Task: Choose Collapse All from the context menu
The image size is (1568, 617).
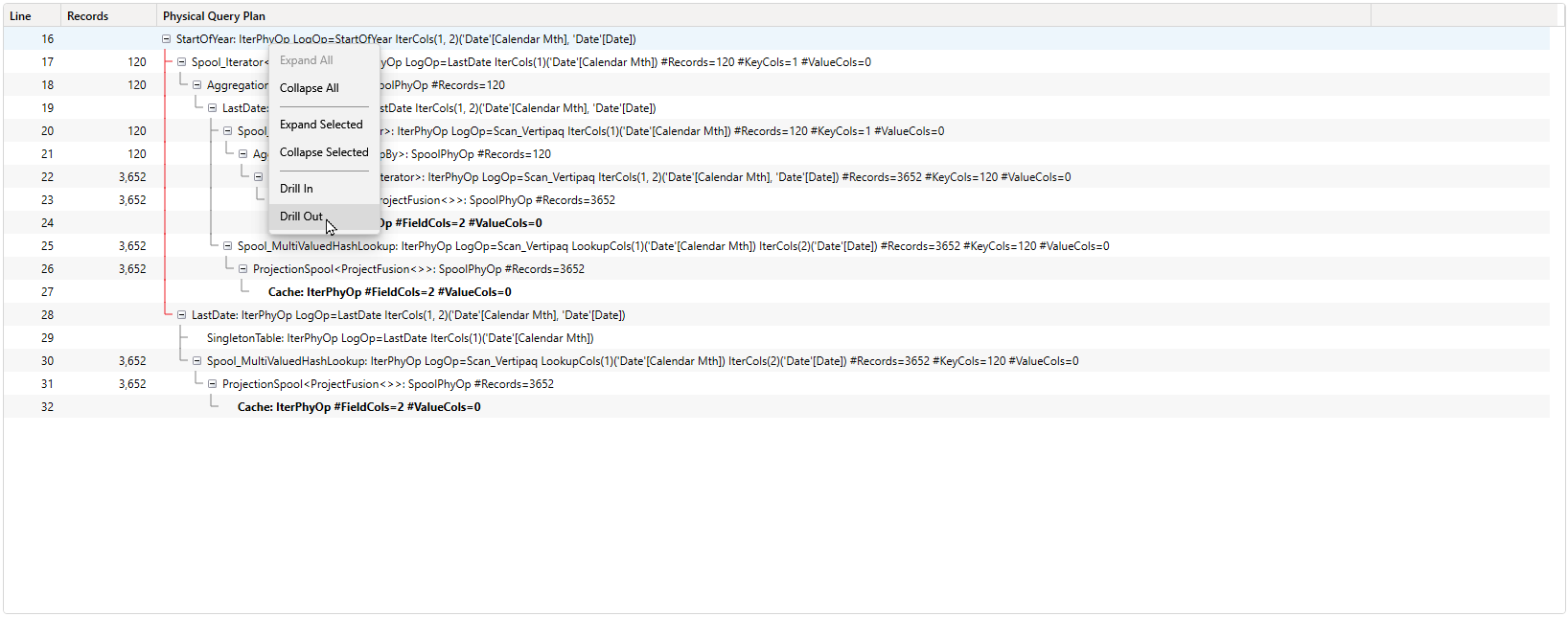Action: coord(309,88)
